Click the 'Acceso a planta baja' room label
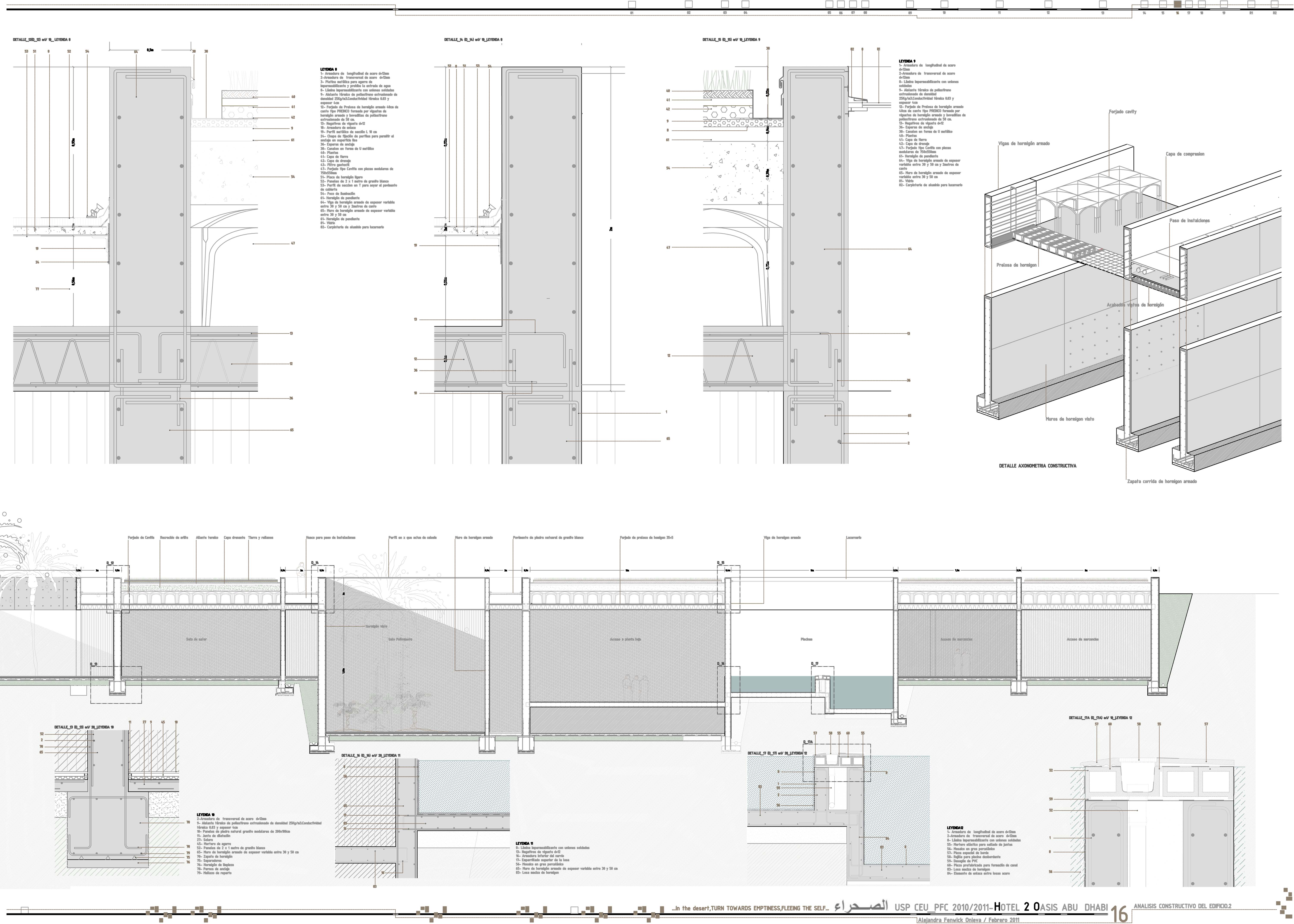Image resolution: width=1294 pixels, height=924 pixels. [x=625, y=639]
